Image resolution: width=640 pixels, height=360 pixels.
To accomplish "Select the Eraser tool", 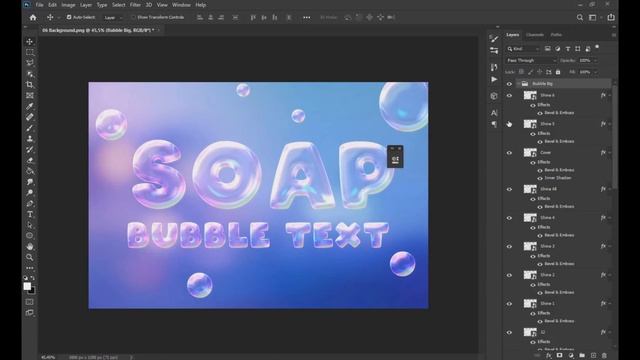I will coord(30,160).
